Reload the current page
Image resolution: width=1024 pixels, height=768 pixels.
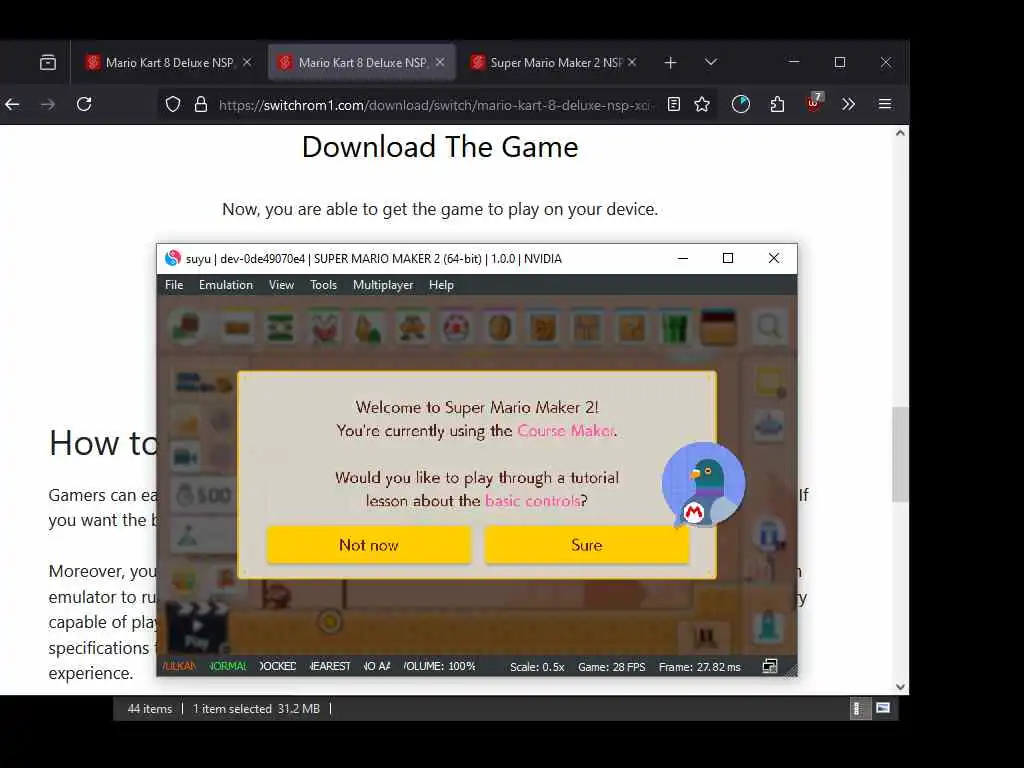[84, 104]
